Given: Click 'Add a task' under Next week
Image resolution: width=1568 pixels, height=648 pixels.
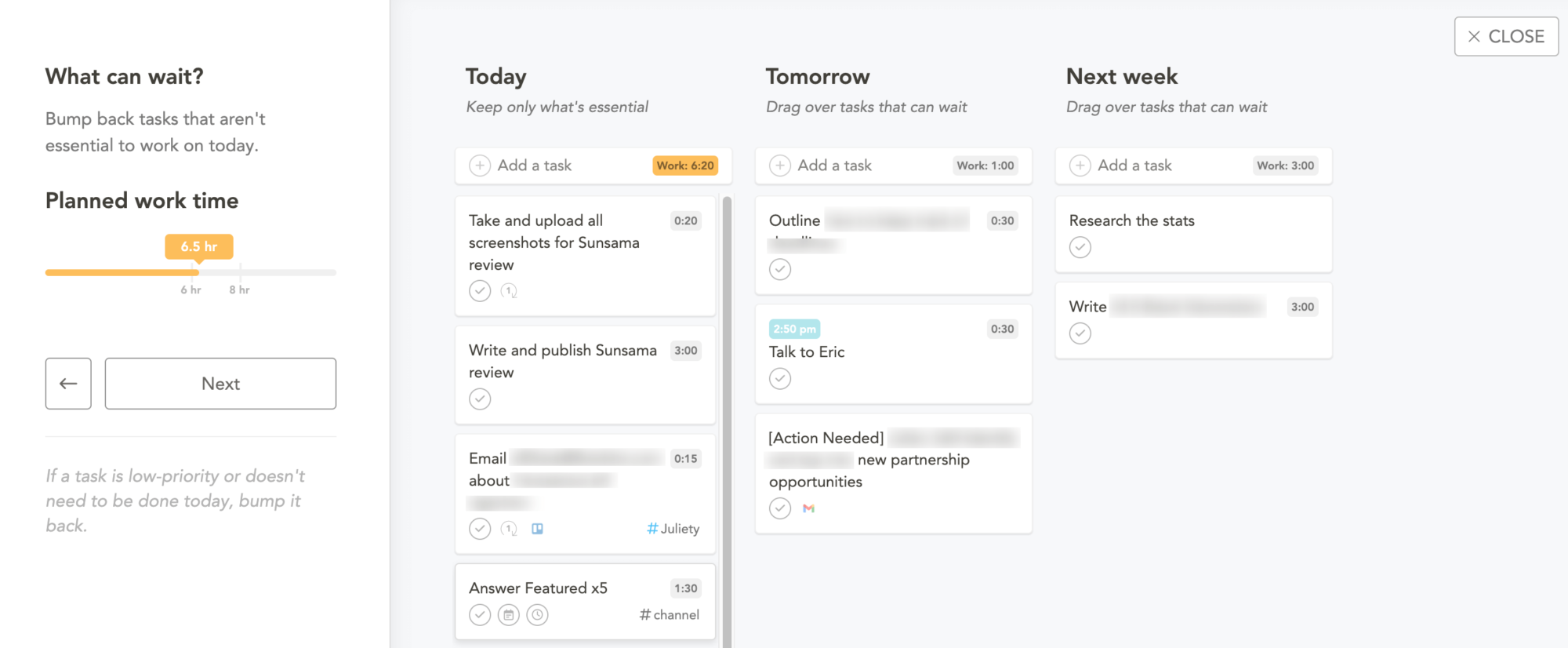Looking at the screenshot, I should [x=1134, y=166].
